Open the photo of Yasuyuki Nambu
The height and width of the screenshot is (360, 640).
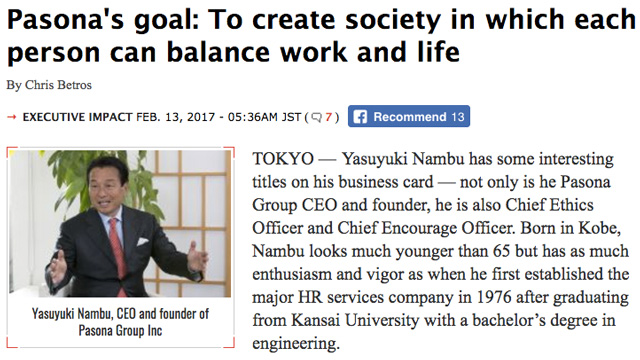[120, 224]
